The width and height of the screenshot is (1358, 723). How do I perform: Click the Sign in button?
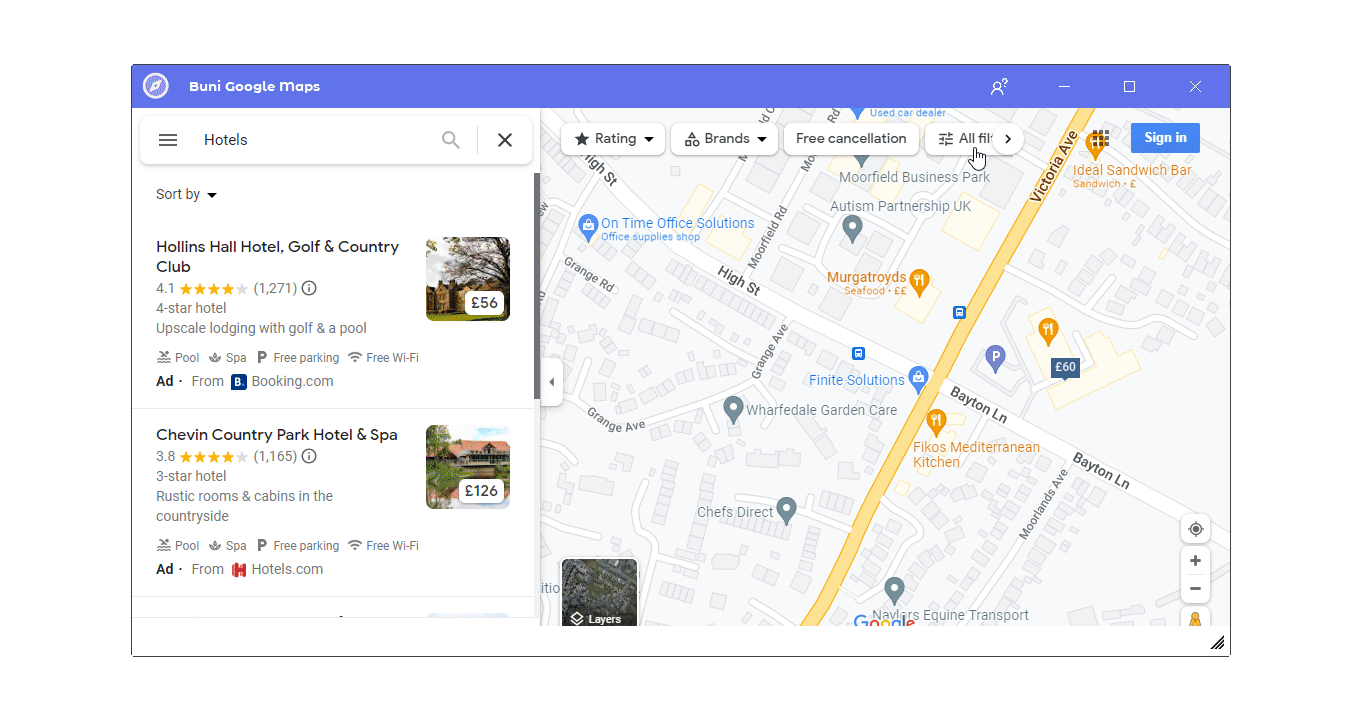1165,138
